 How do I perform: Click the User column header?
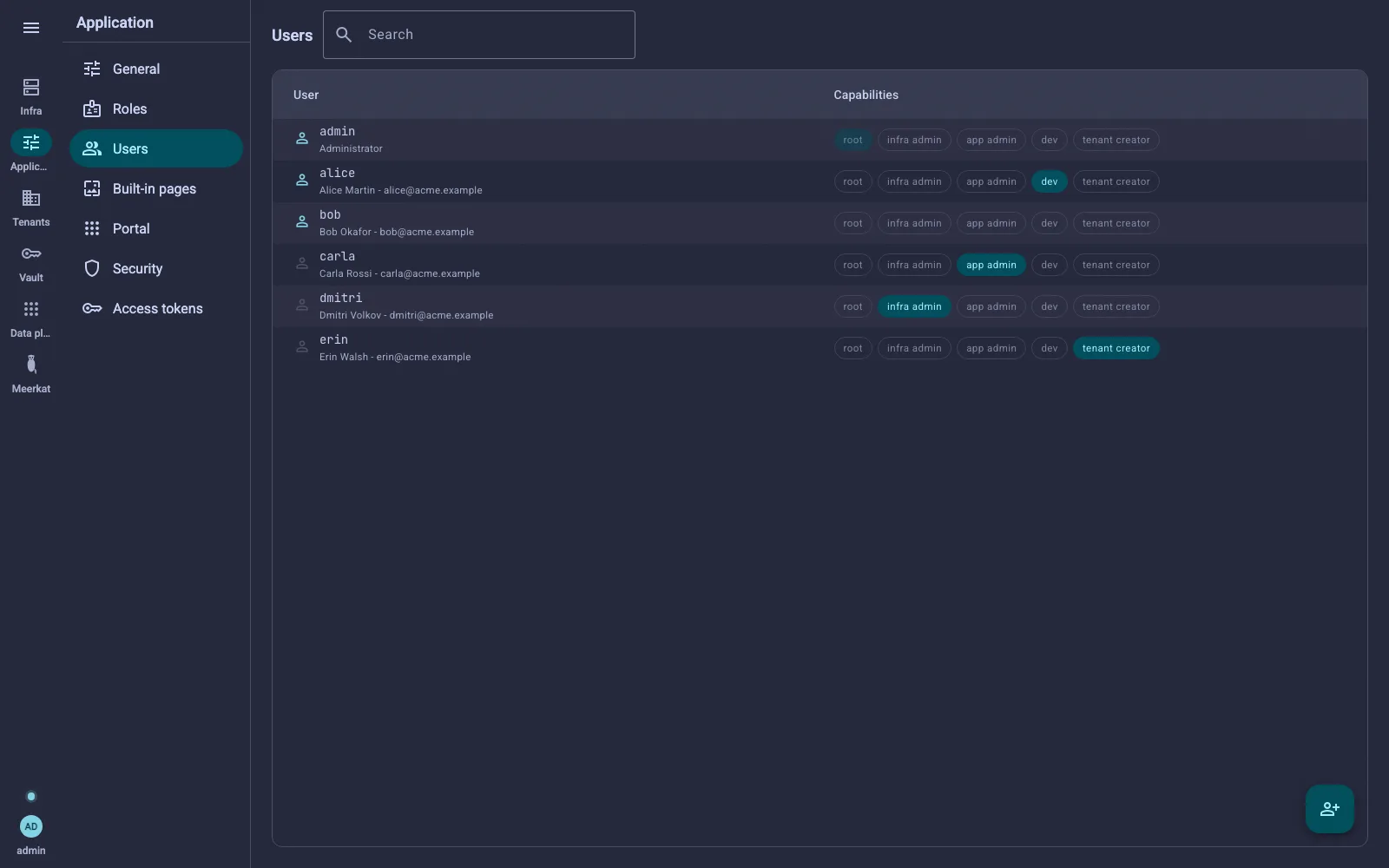tap(306, 95)
